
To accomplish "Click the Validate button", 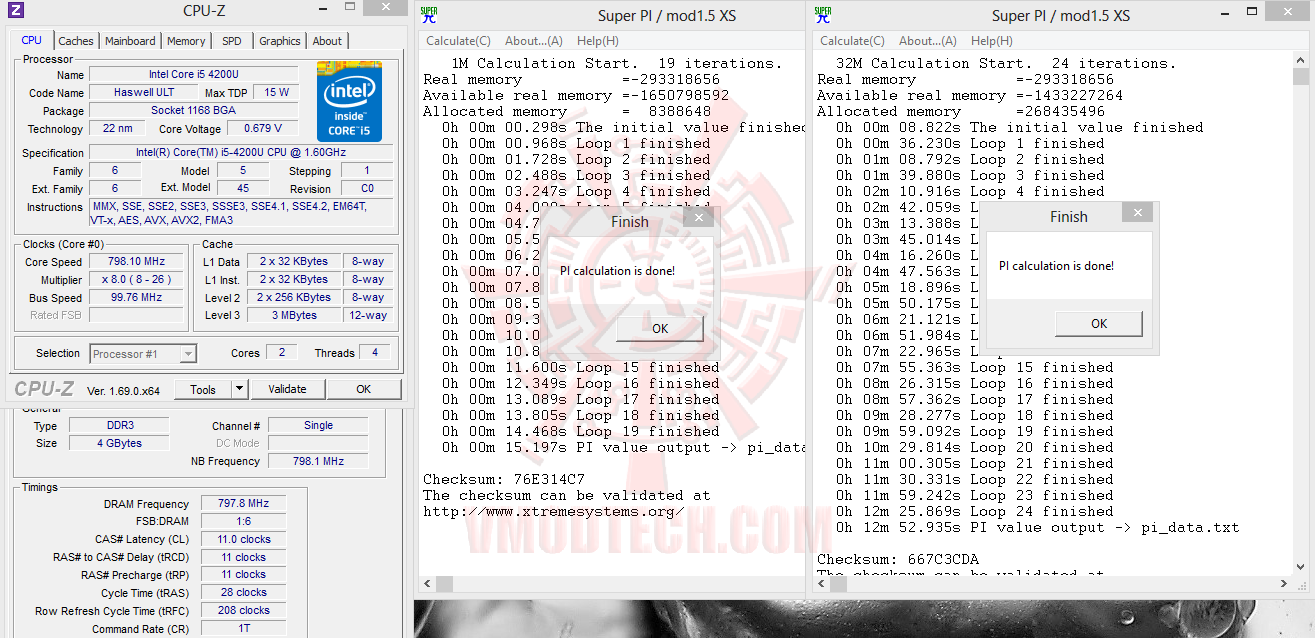I will [x=287, y=389].
